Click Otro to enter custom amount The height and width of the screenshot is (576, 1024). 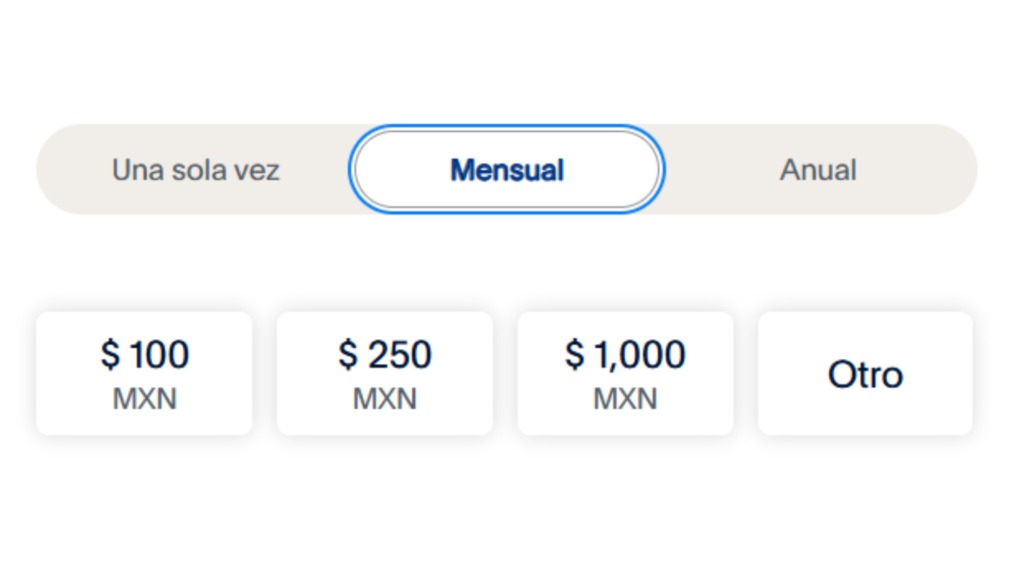(x=865, y=374)
